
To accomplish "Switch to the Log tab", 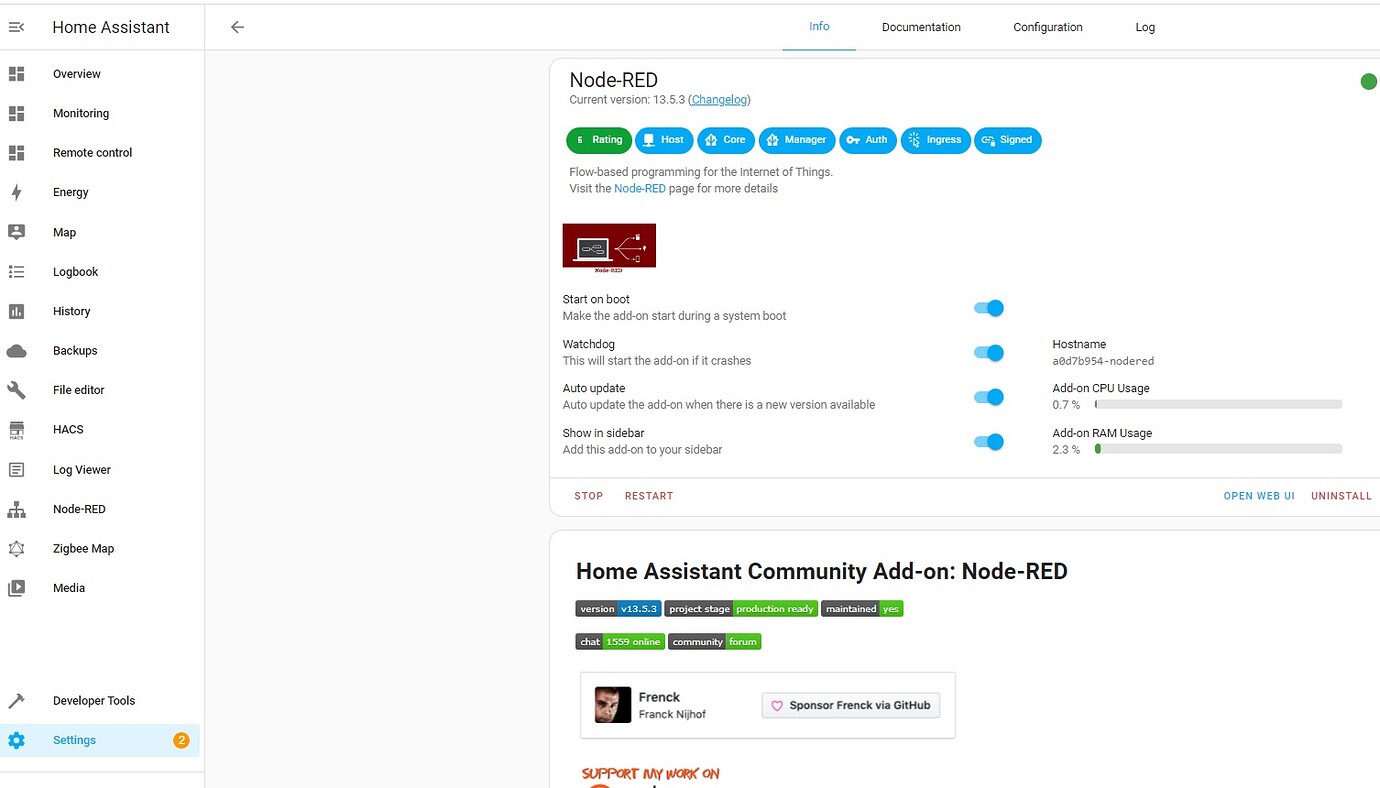I will click(1145, 27).
